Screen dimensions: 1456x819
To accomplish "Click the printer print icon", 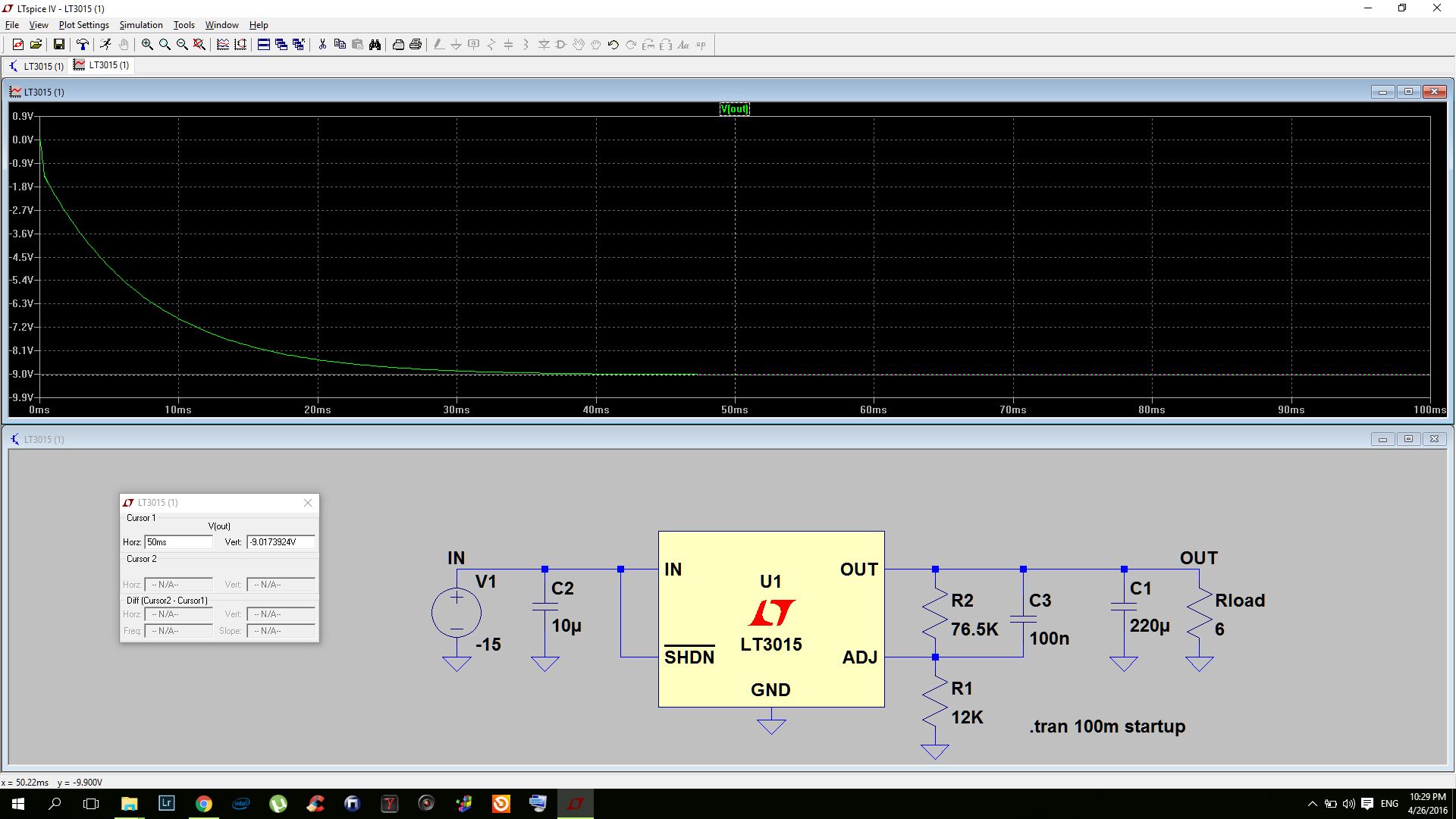I will [416, 45].
